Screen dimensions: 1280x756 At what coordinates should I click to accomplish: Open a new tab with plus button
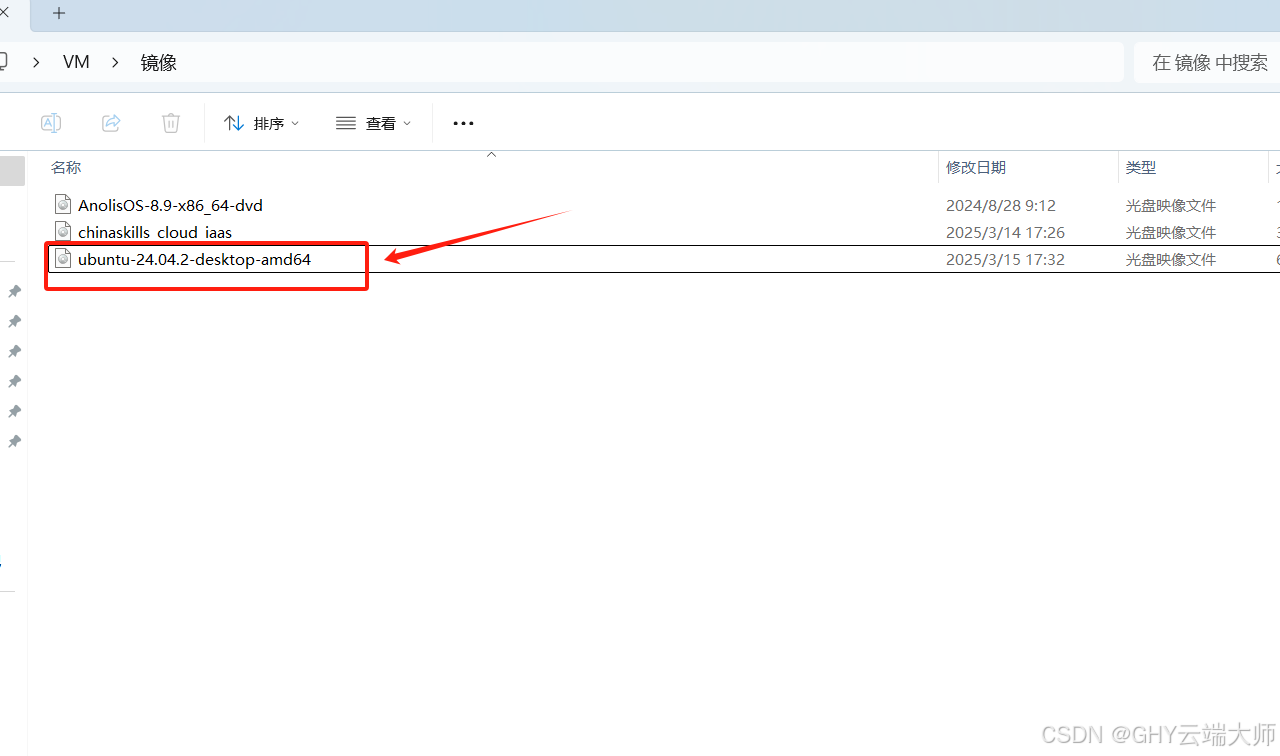(x=59, y=13)
